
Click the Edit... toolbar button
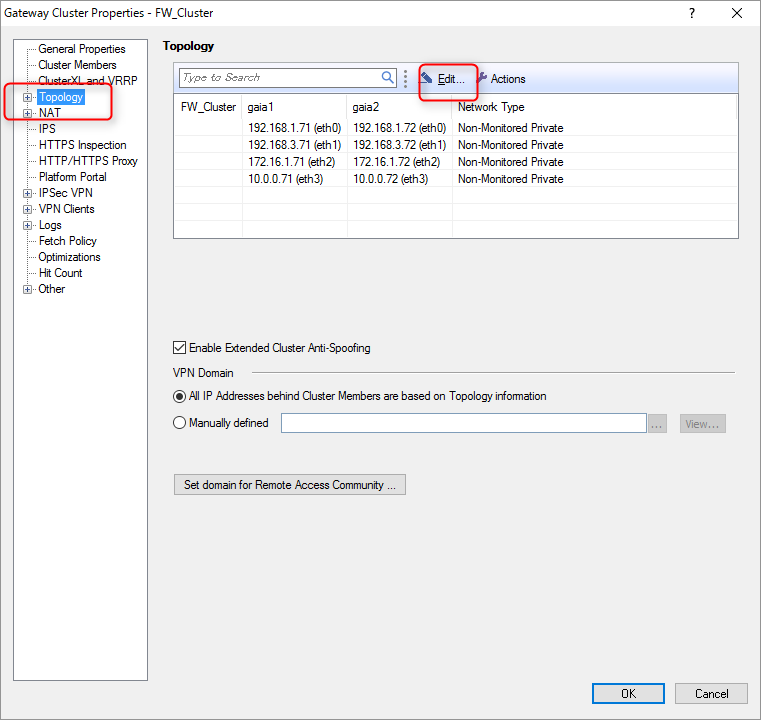pyautogui.click(x=443, y=79)
